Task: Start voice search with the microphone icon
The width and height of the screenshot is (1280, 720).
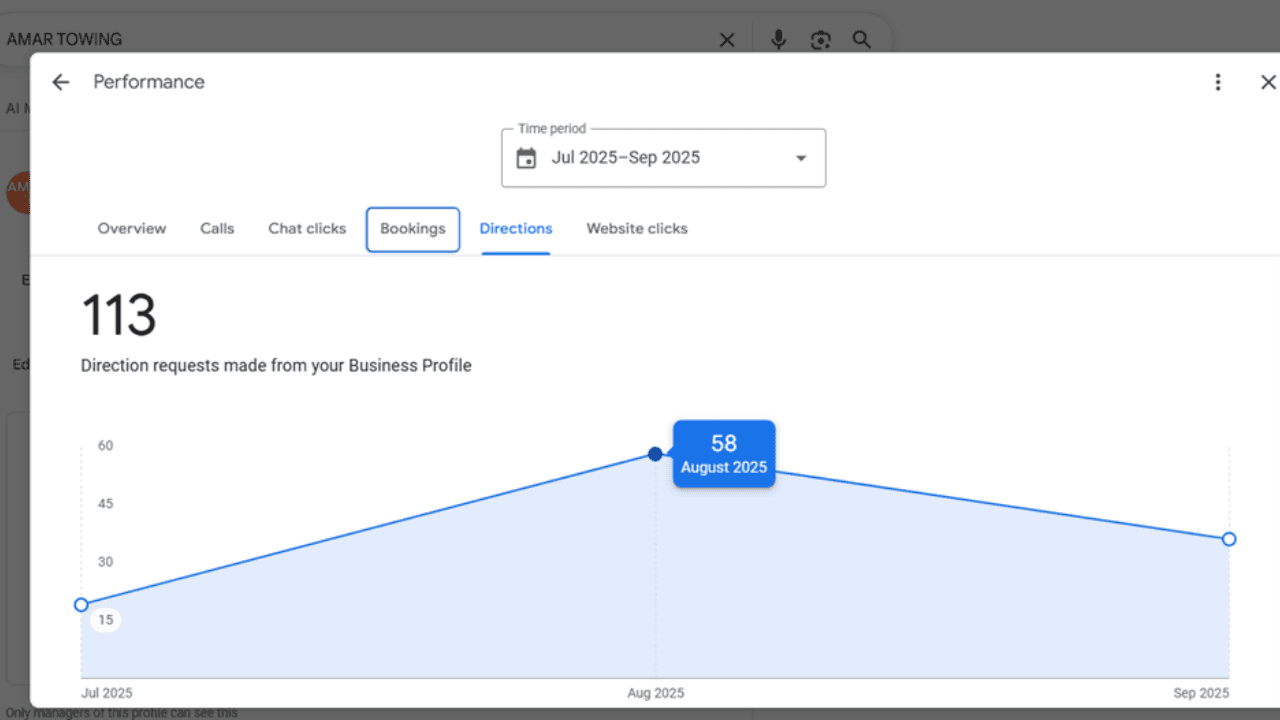Action: (778, 40)
